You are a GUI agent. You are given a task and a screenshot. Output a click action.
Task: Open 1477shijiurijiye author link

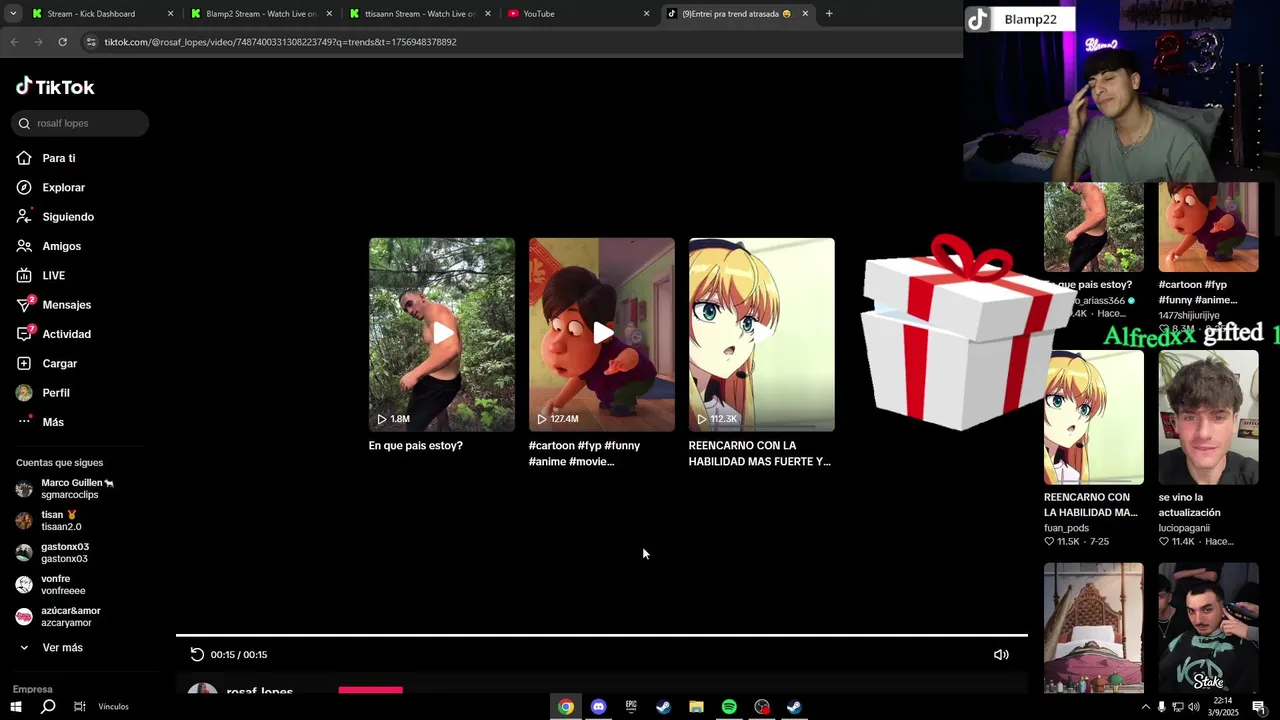[x=1189, y=315]
